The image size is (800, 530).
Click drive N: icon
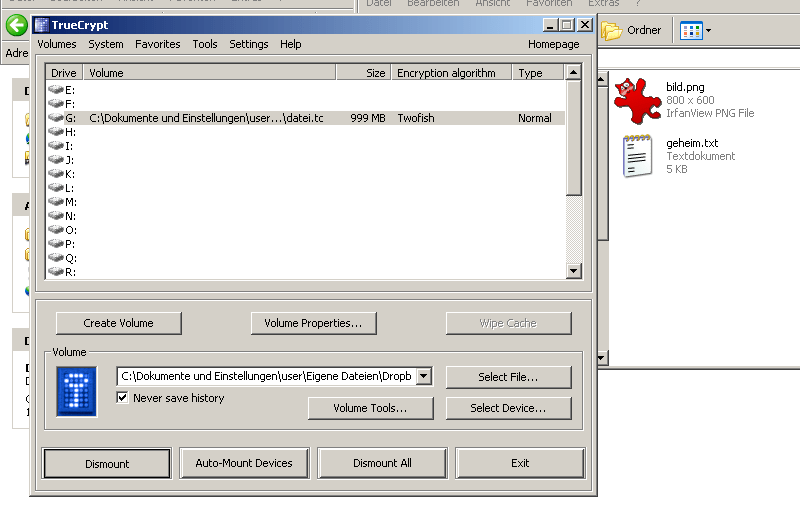tap(56, 216)
